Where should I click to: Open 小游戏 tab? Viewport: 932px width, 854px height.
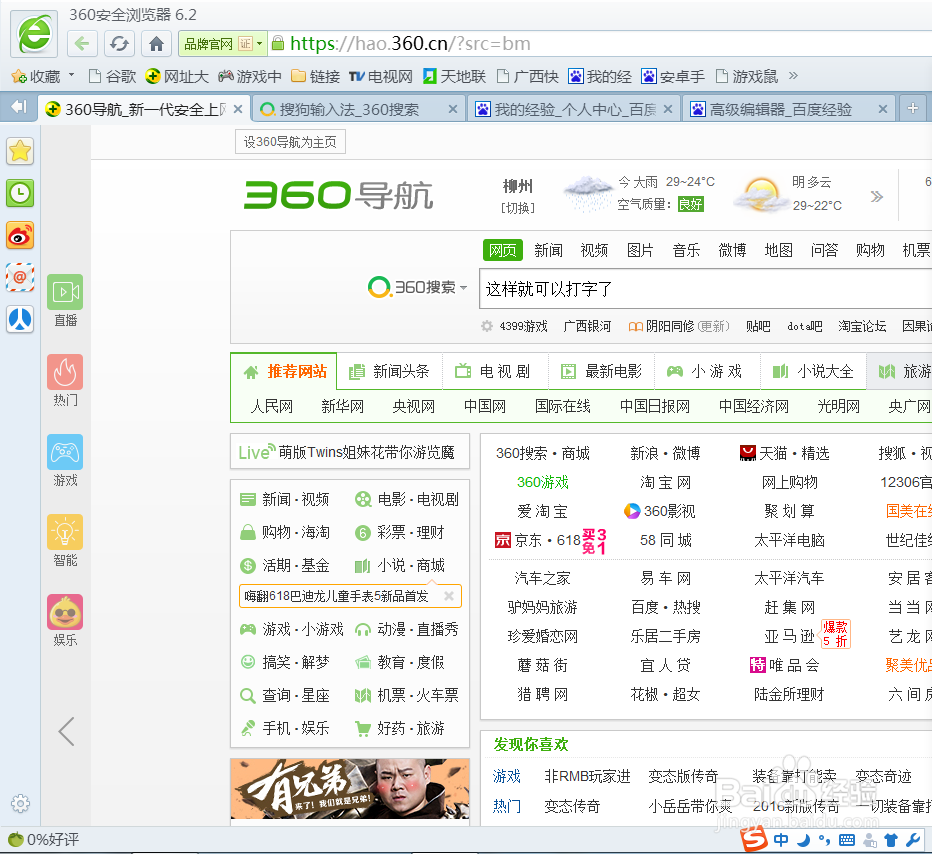707,371
